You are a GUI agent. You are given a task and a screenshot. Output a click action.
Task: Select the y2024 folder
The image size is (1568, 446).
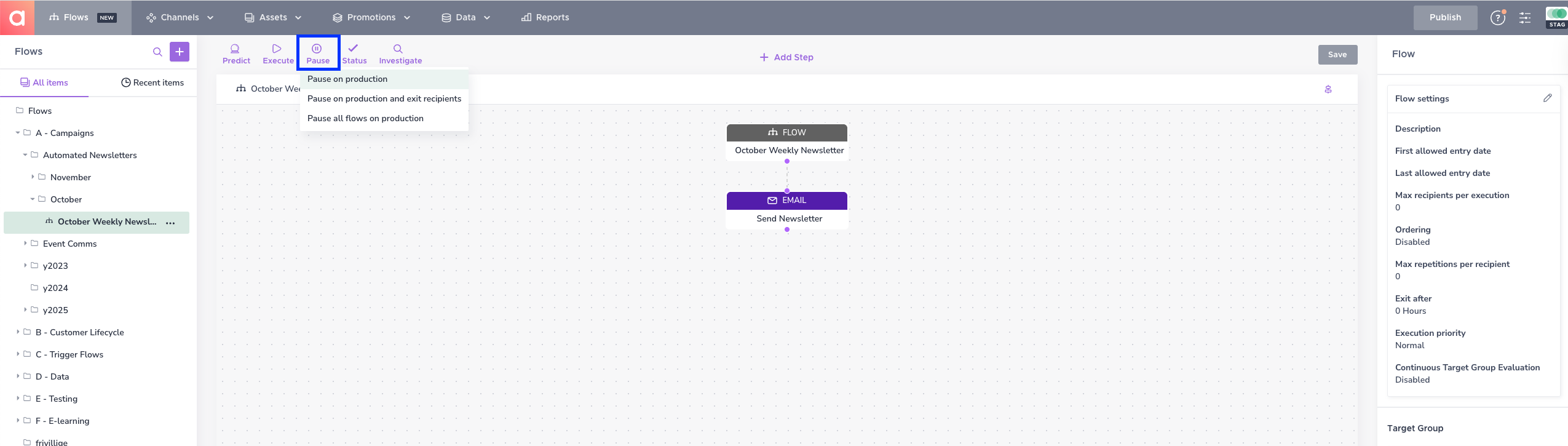tap(55, 288)
